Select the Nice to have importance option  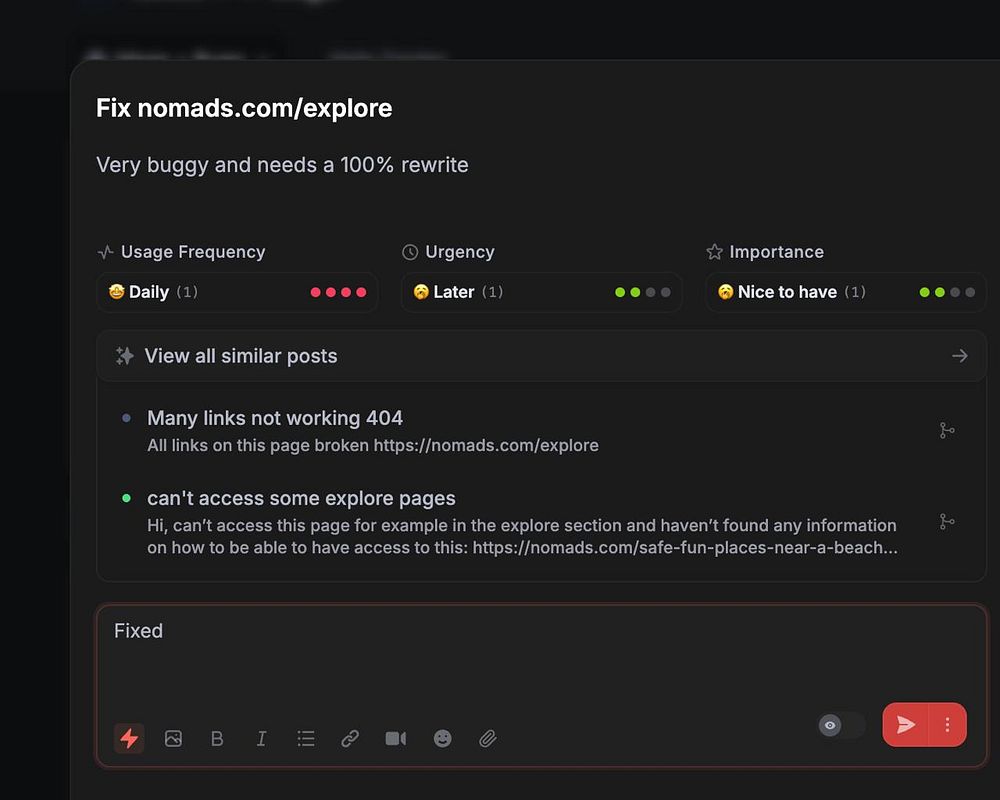846,292
